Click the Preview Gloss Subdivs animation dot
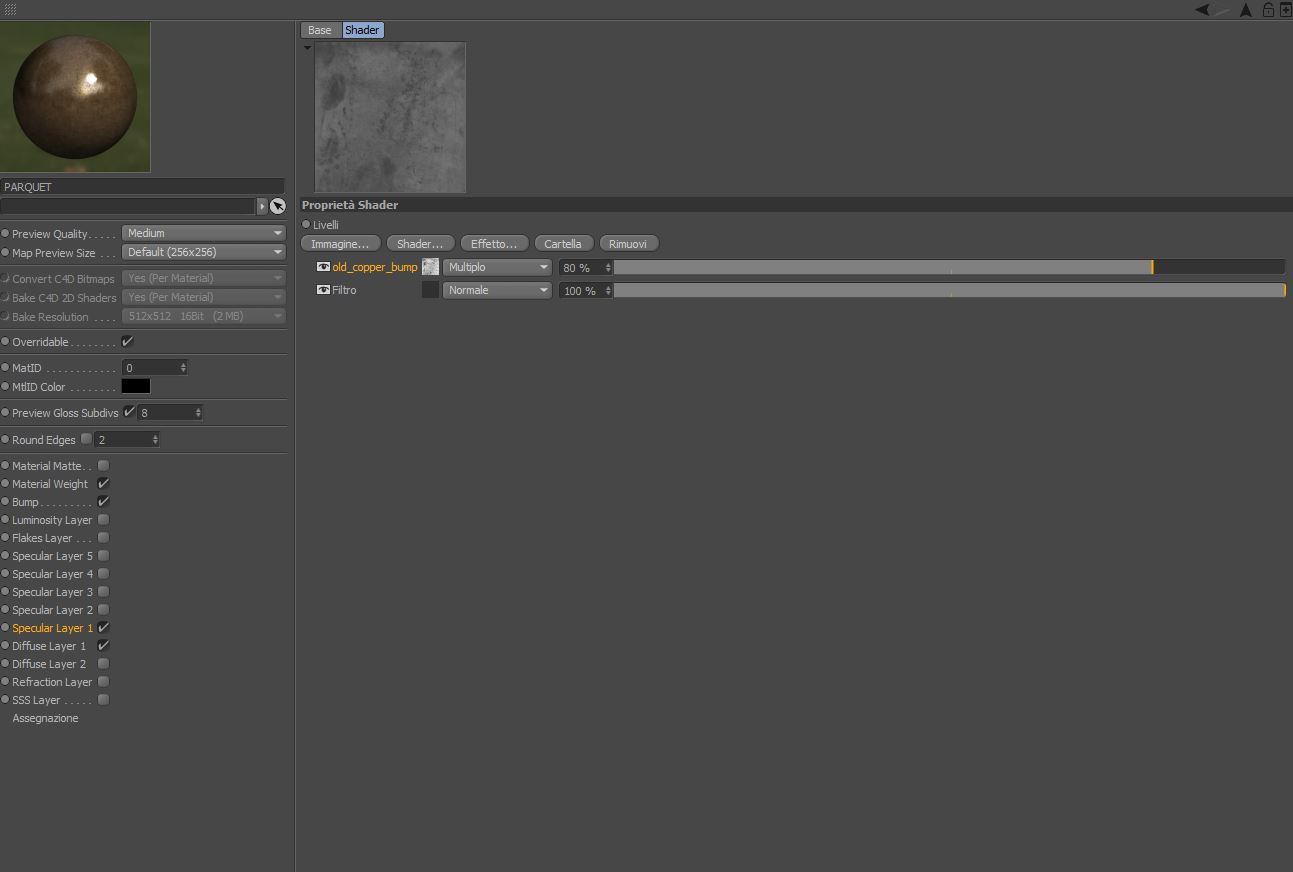Viewport: 1293px width, 872px height. (5, 412)
